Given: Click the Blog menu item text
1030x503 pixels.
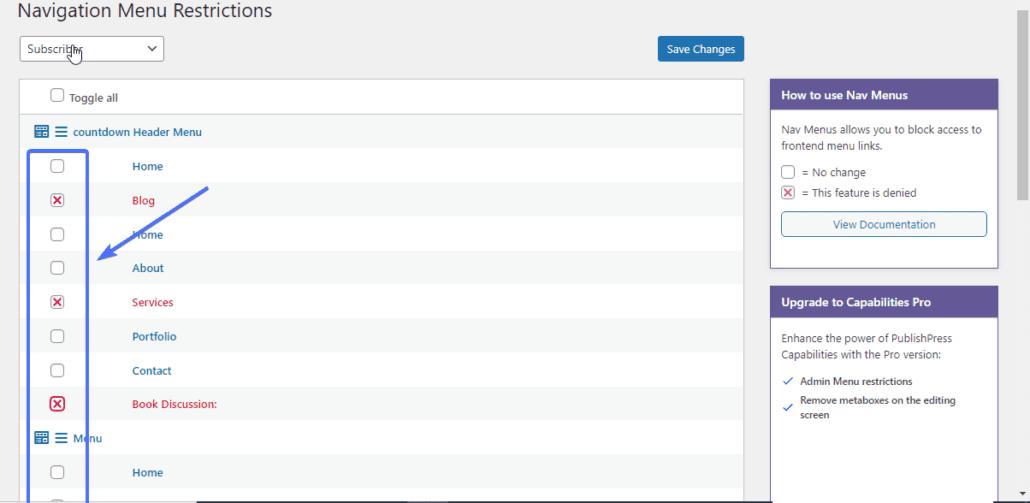Looking at the screenshot, I should [143, 200].
